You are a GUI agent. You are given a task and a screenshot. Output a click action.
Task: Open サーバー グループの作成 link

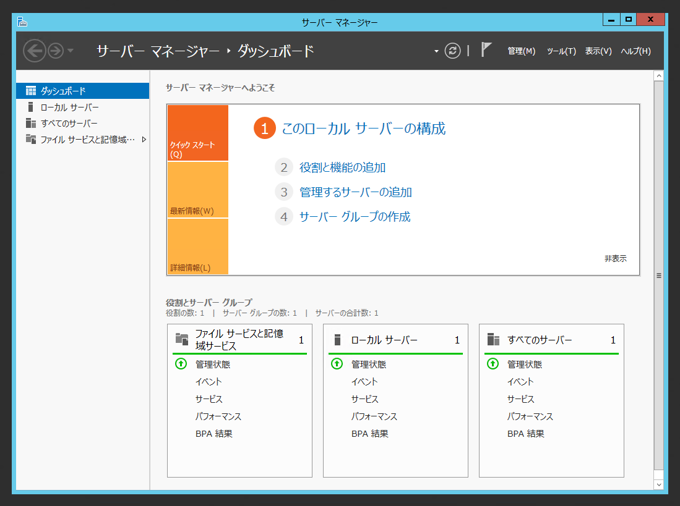coord(355,217)
